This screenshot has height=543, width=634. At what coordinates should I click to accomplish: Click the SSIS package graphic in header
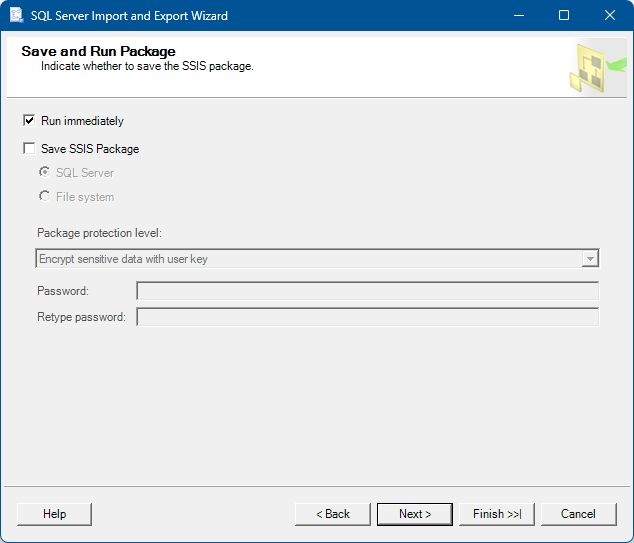[x=598, y=68]
